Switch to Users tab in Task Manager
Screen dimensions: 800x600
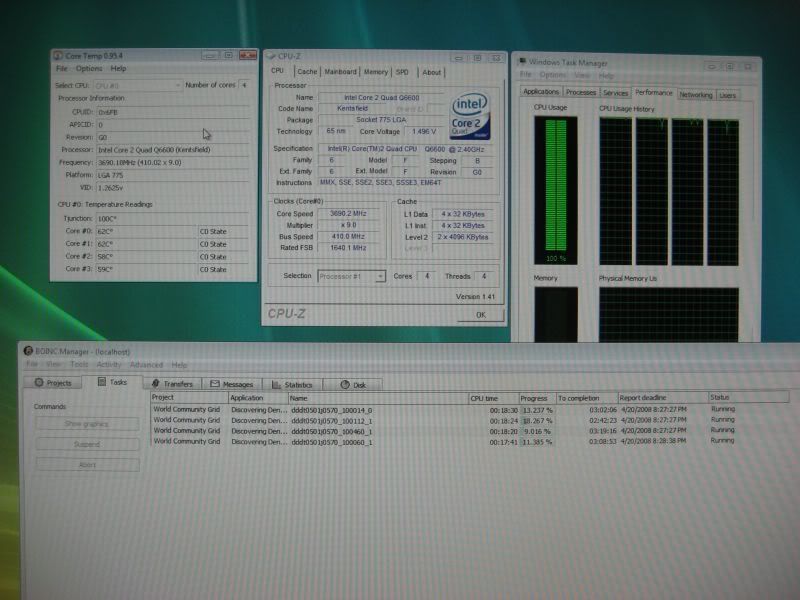(x=728, y=95)
